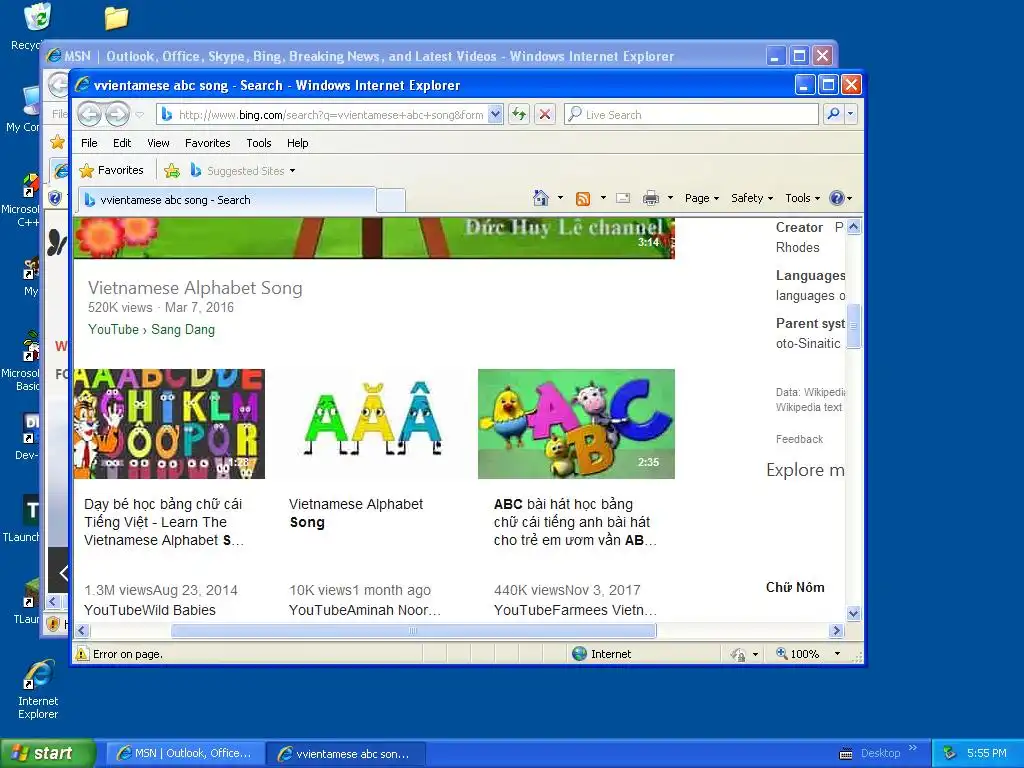
Task: Select the vvientamese abc song tab
Action: pos(226,200)
